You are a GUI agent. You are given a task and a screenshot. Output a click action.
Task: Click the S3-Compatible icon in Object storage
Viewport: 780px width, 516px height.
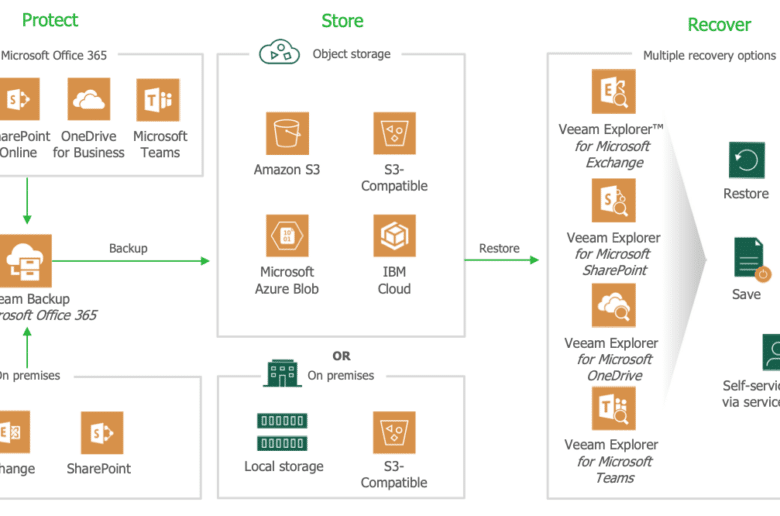[394, 133]
